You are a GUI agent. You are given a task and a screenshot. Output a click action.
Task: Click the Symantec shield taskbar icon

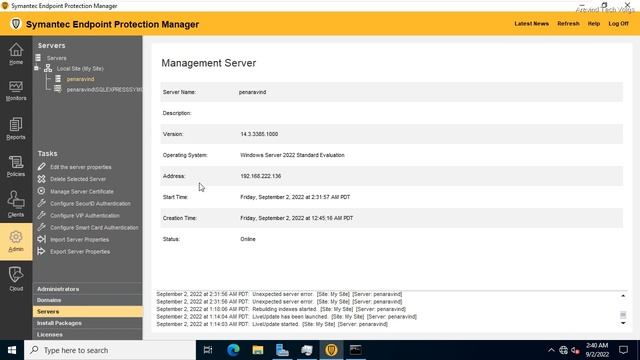pyautogui.click(x=331, y=350)
